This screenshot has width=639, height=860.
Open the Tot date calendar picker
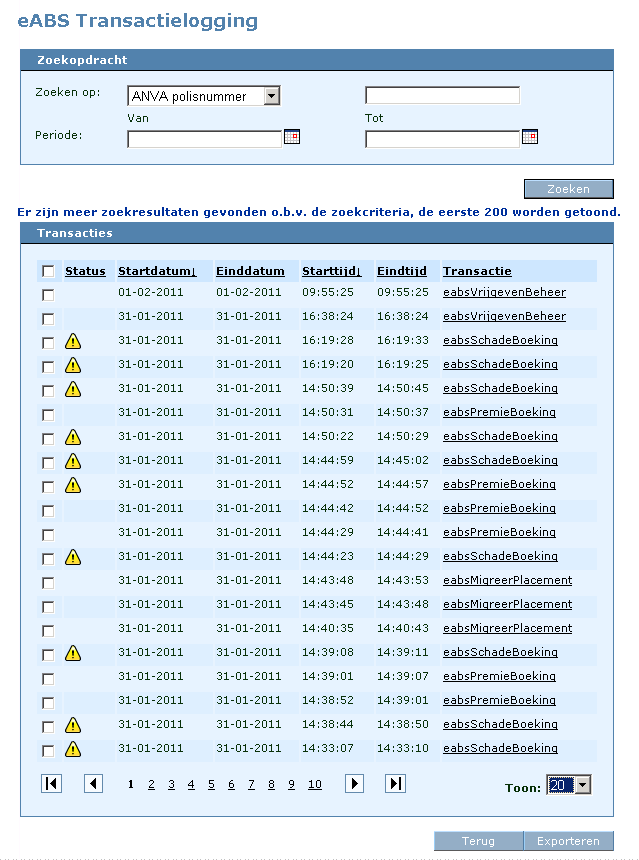click(x=530, y=138)
